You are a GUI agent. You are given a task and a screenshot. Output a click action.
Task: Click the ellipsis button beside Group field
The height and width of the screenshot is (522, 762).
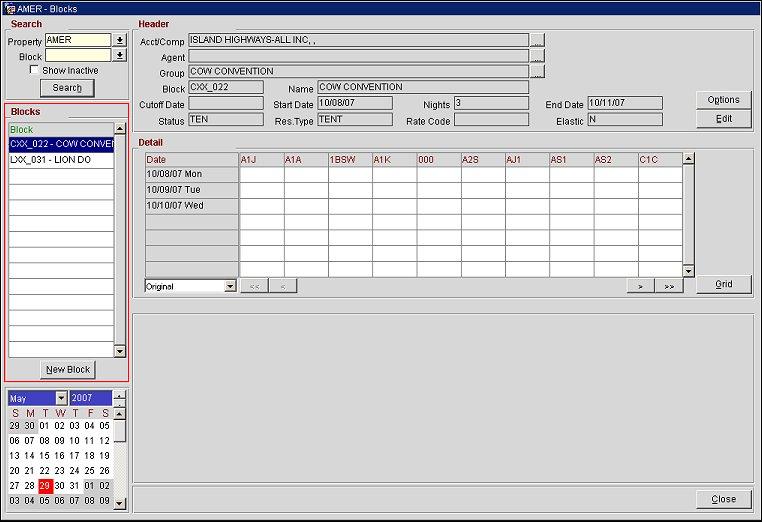click(x=537, y=72)
